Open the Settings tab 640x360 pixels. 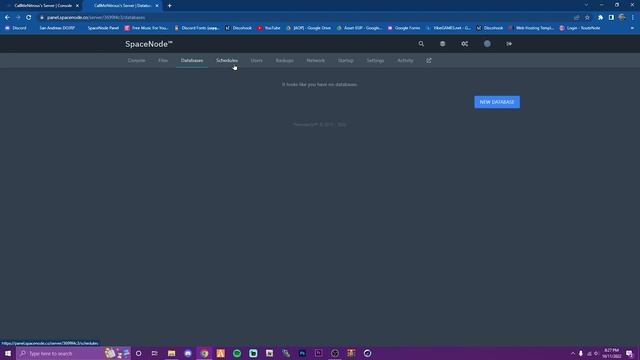[375, 60]
